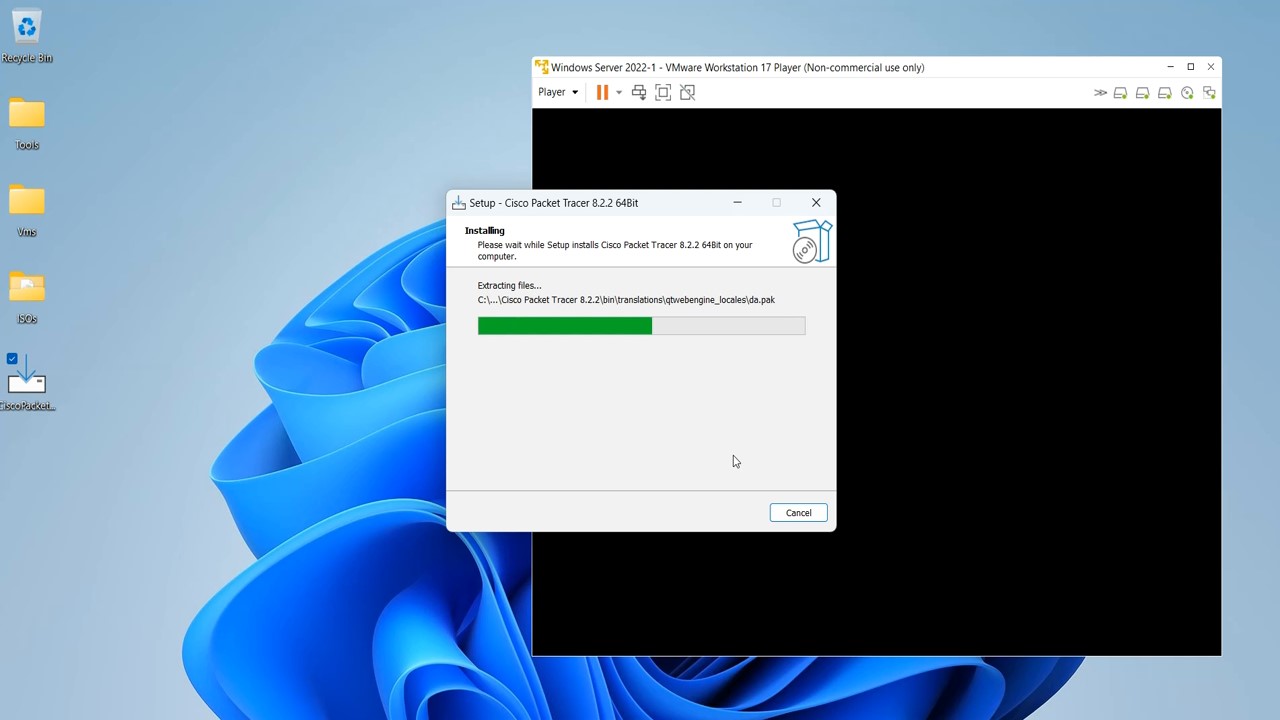Click the da.pak file path text
Image resolution: width=1280 pixels, height=720 pixels.
click(x=626, y=300)
